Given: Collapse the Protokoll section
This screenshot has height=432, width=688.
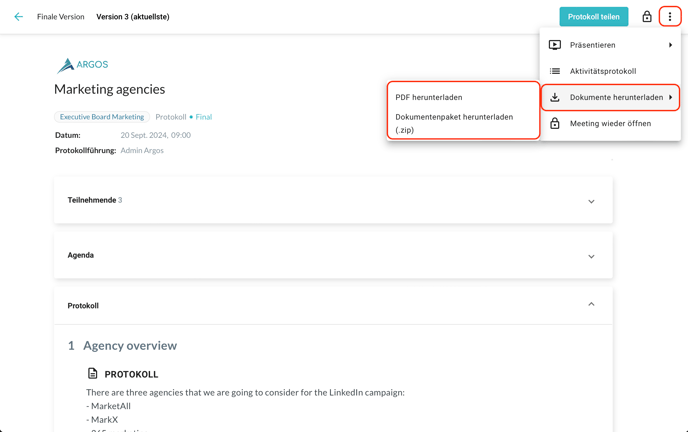Looking at the screenshot, I should pyautogui.click(x=591, y=305).
